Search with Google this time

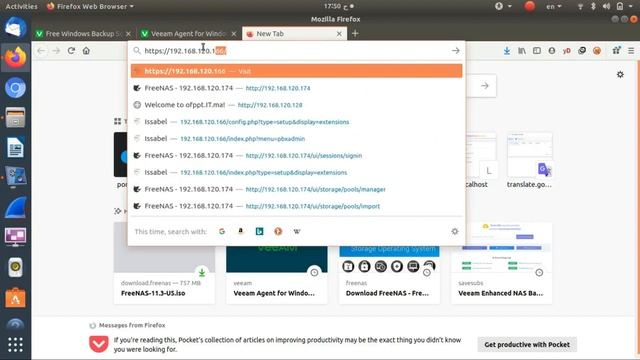pyautogui.click(x=222, y=231)
